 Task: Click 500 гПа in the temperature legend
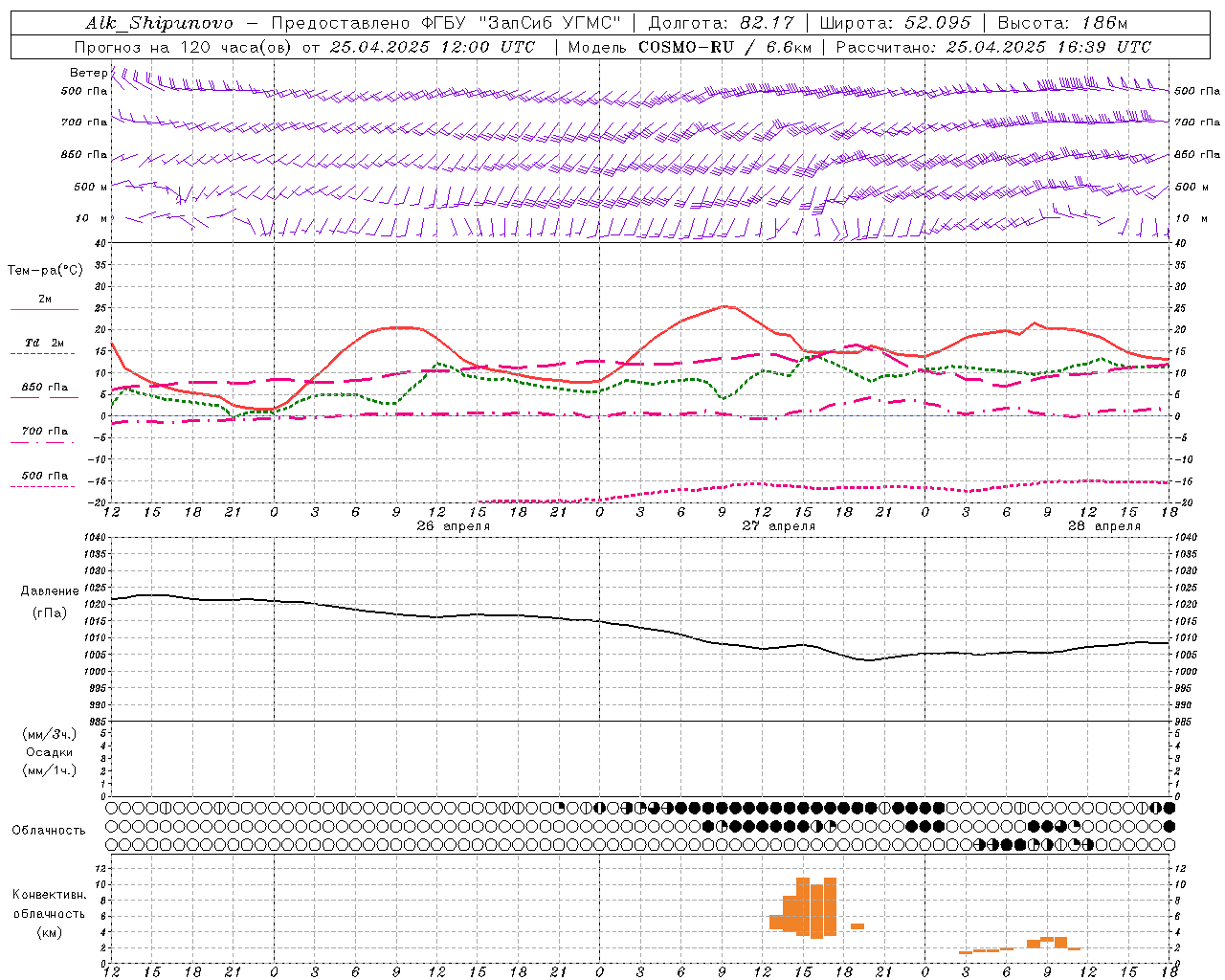click(45, 476)
